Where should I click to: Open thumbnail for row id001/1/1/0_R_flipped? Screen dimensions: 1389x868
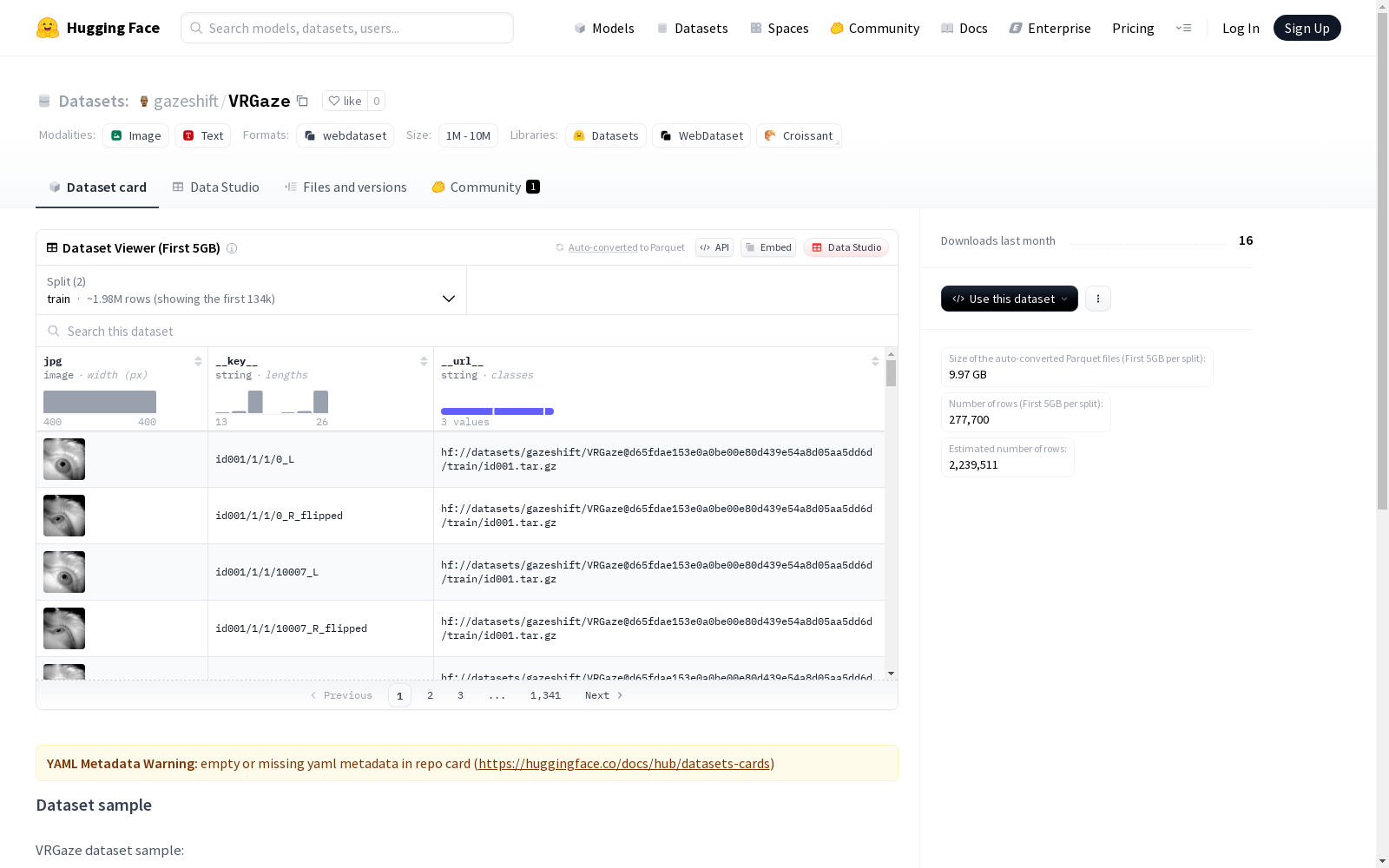pos(64,516)
